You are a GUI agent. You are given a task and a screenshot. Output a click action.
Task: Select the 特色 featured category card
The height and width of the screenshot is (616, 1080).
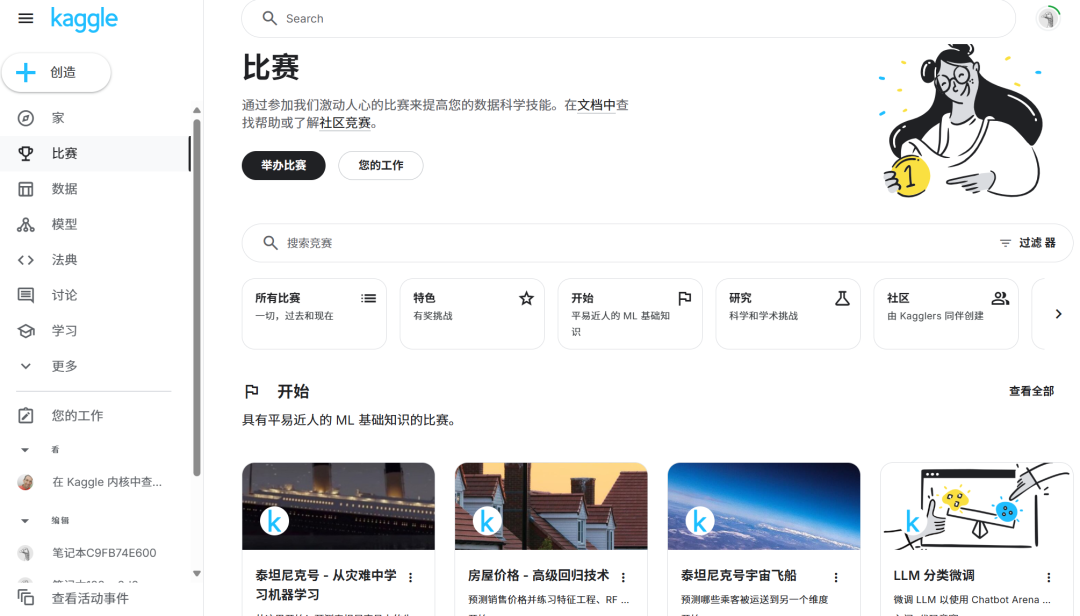pos(472,314)
